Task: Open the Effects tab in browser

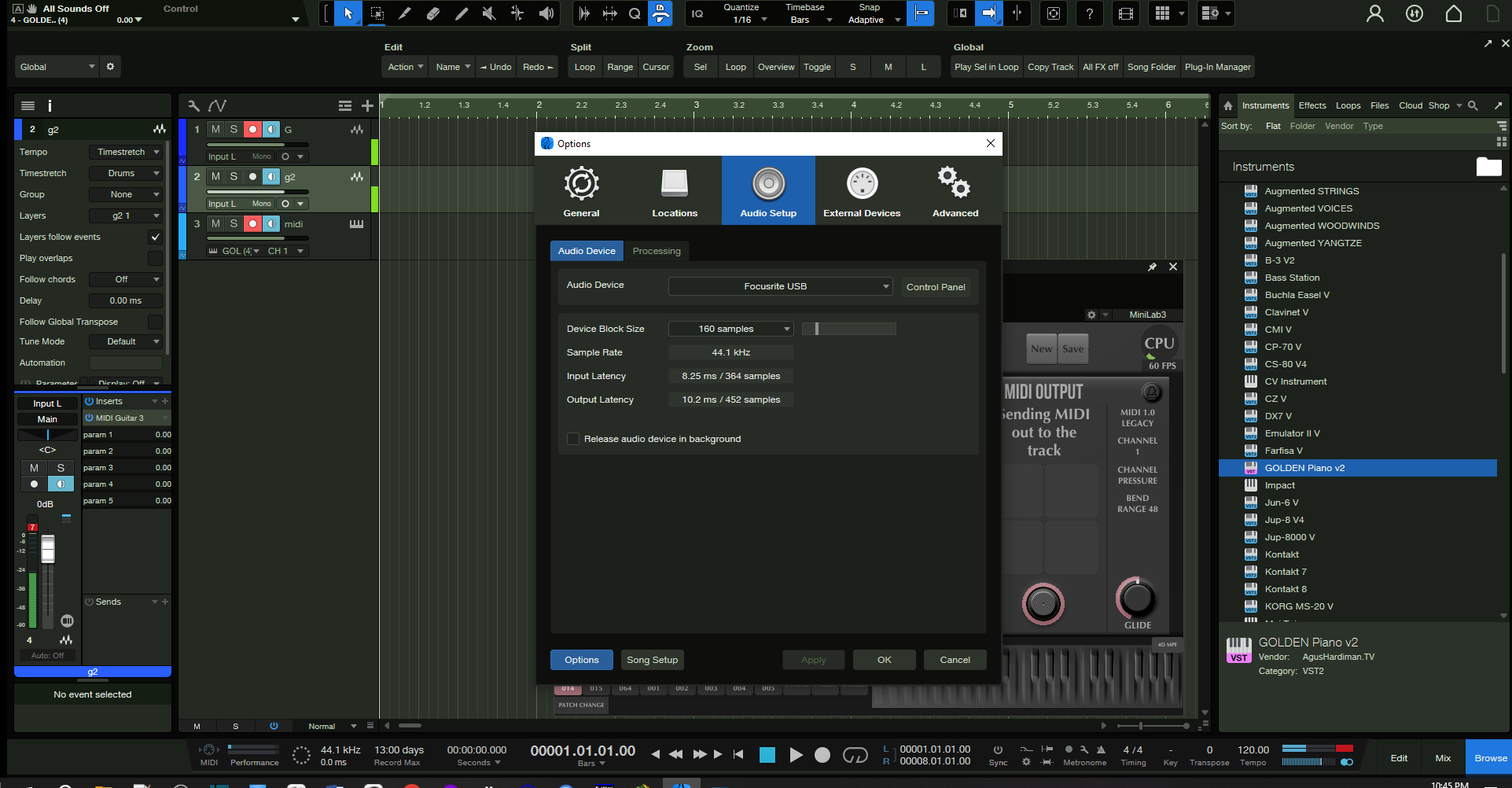Action: click(x=1312, y=105)
